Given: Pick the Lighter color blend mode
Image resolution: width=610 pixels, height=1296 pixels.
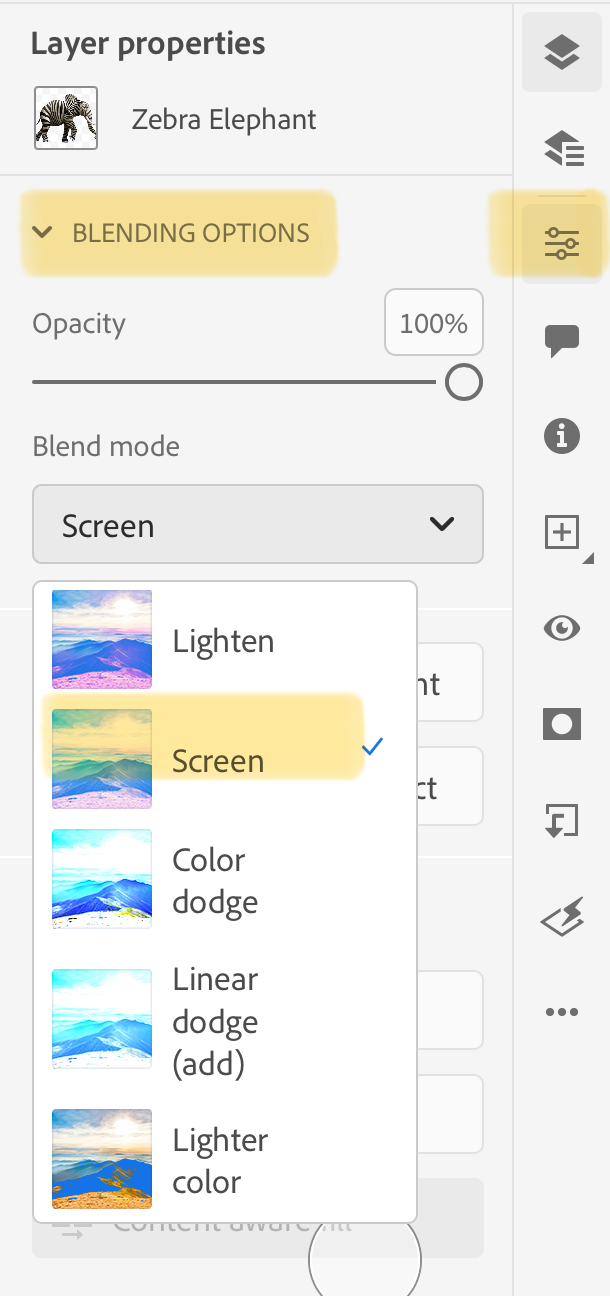Looking at the screenshot, I should [x=219, y=1160].
